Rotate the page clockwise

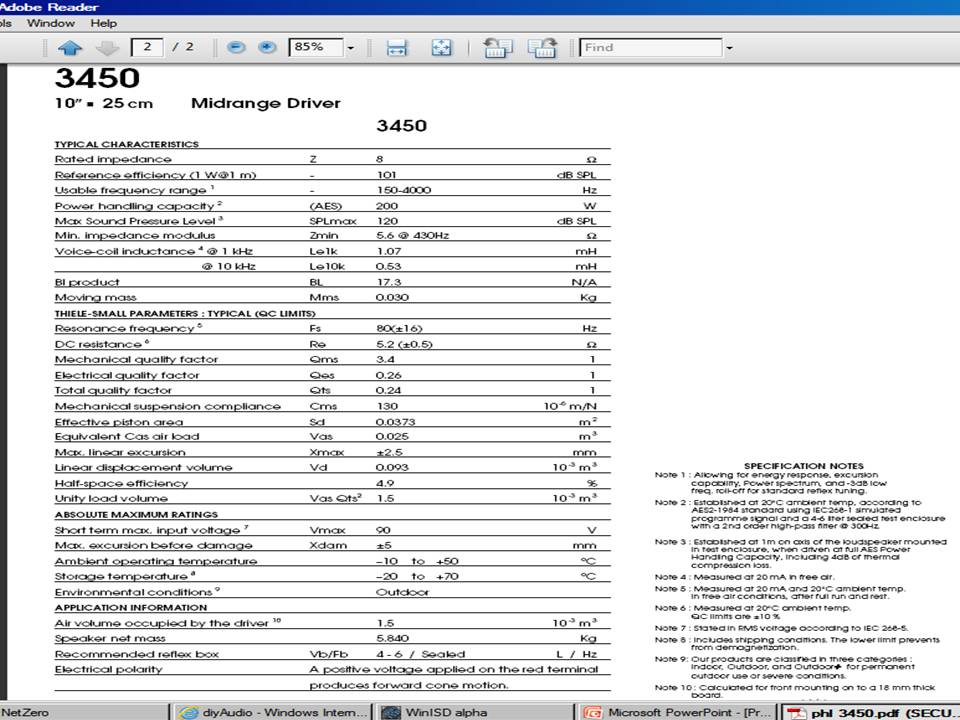pyautogui.click(x=542, y=48)
